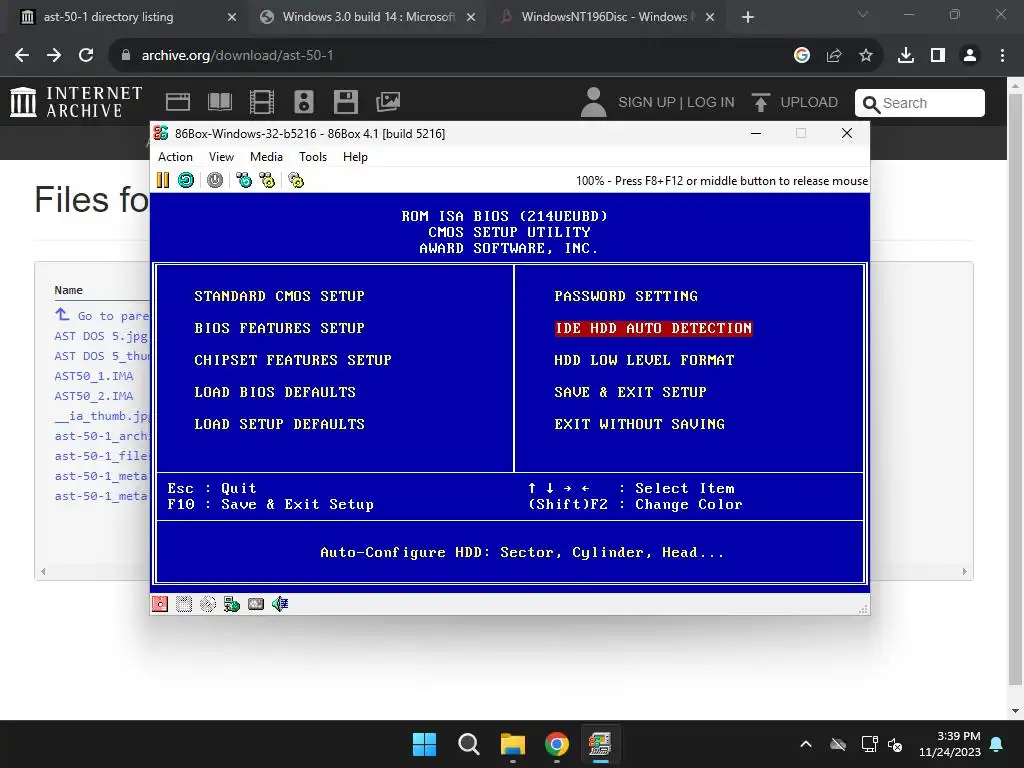Open Internet Archive texts book icon
Screen dimensions: 1024x768
220,102
